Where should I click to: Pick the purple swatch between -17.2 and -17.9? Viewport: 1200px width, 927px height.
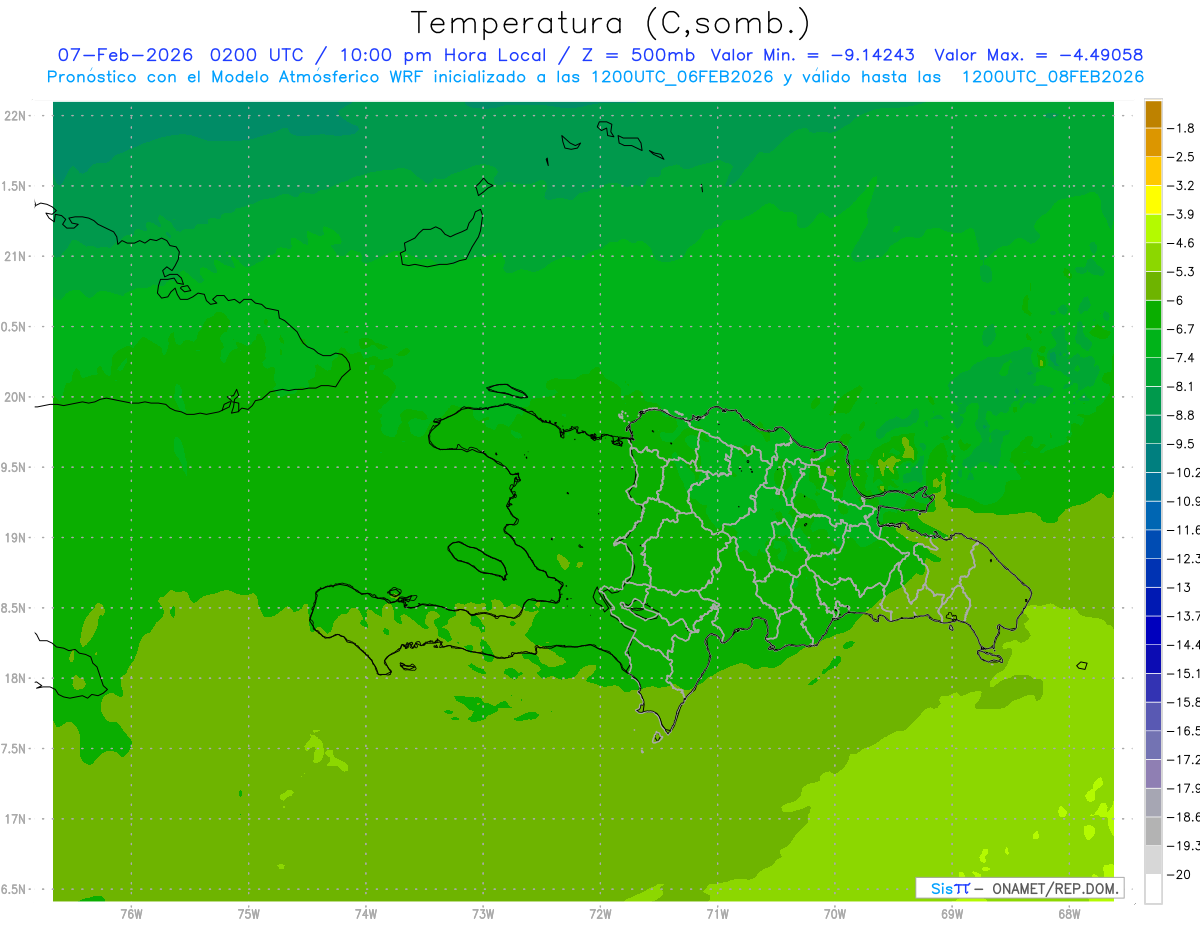tap(1153, 774)
